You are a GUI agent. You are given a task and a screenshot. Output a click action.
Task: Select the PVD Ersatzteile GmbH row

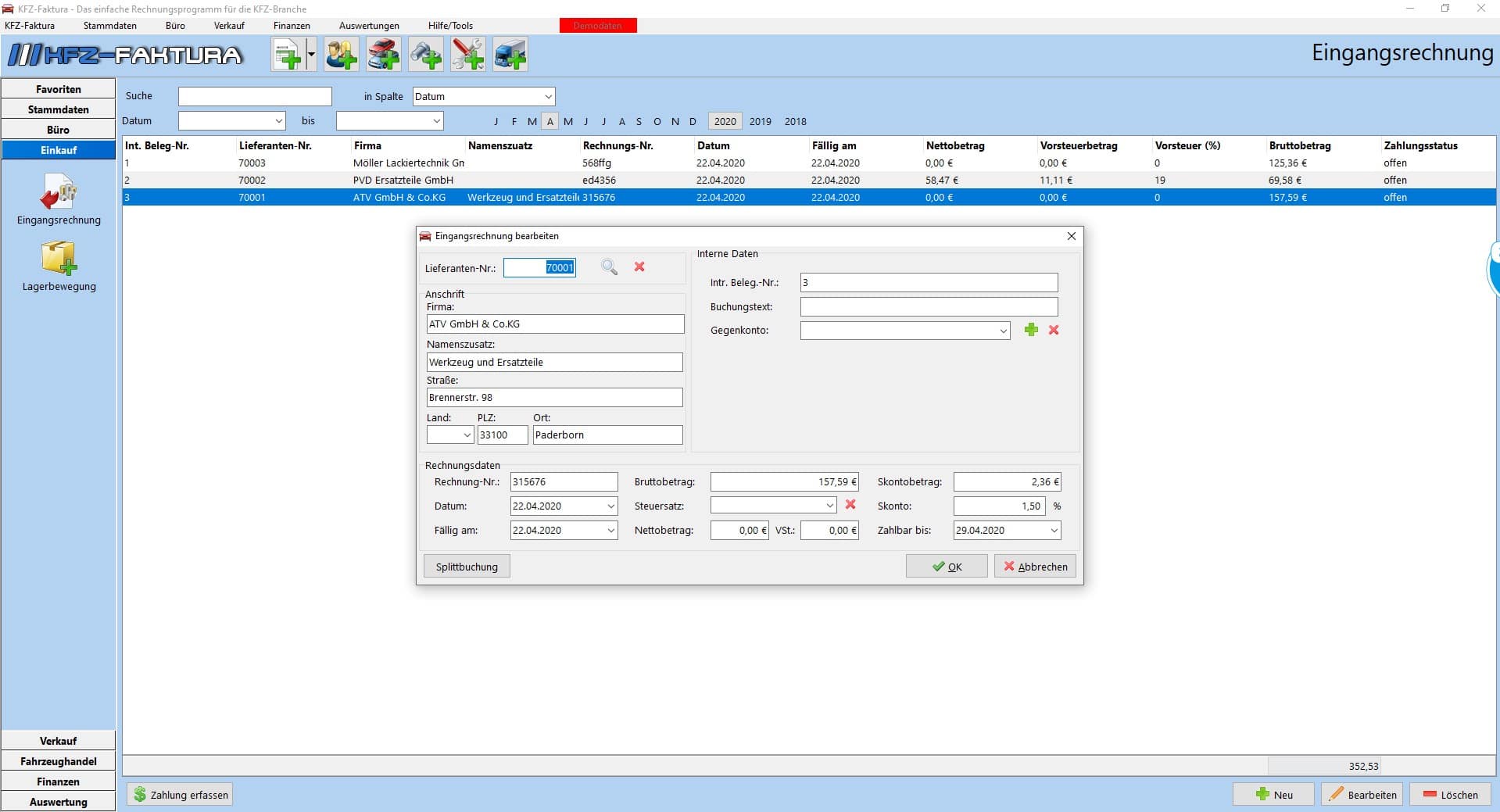click(809, 181)
